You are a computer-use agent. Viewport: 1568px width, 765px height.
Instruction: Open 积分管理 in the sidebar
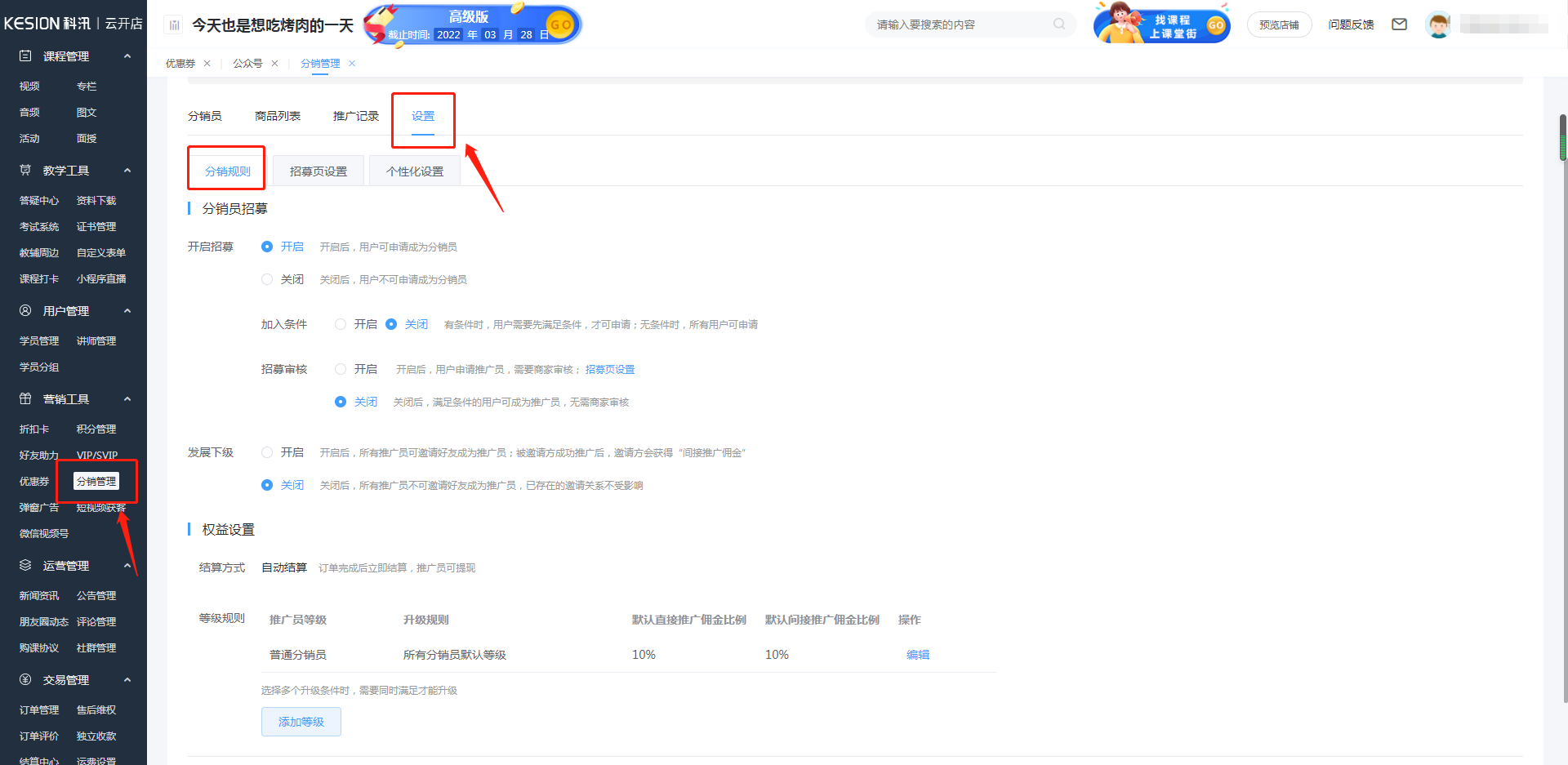96,429
